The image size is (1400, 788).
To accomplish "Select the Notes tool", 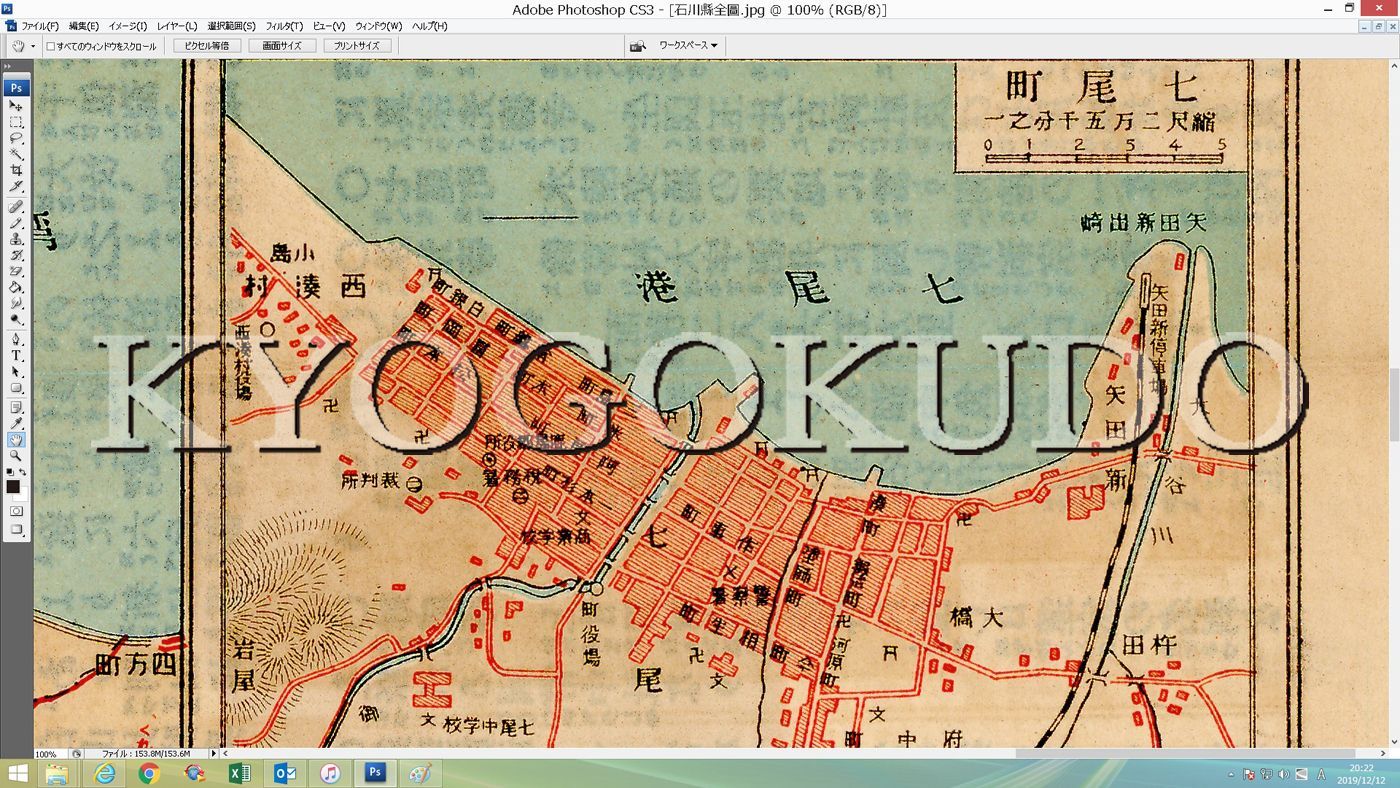I will [16, 407].
